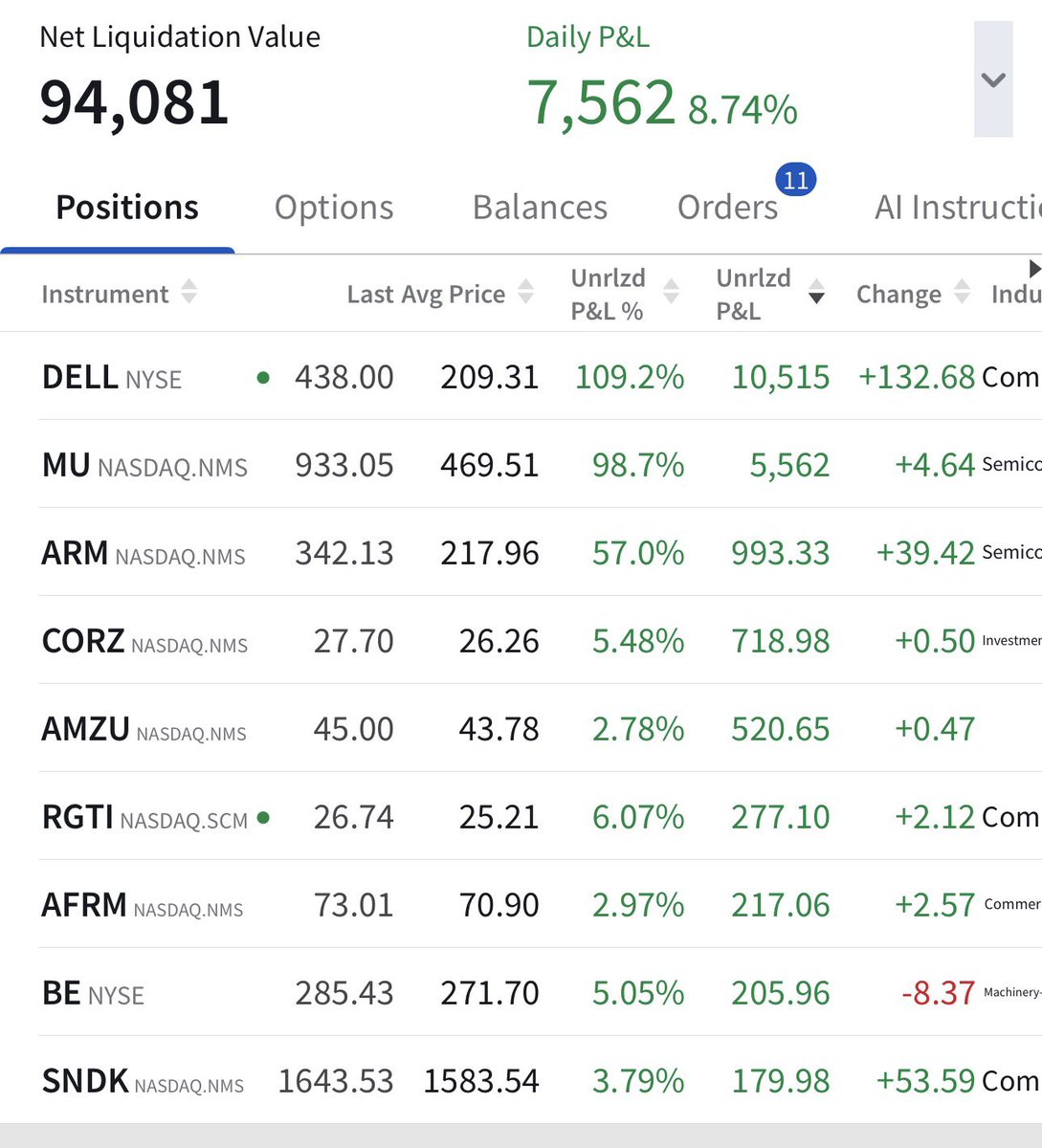Click DELL unrealized P&L 10,515
Image resolution: width=1042 pixels, height=1148 pixels.
(781, 377)
